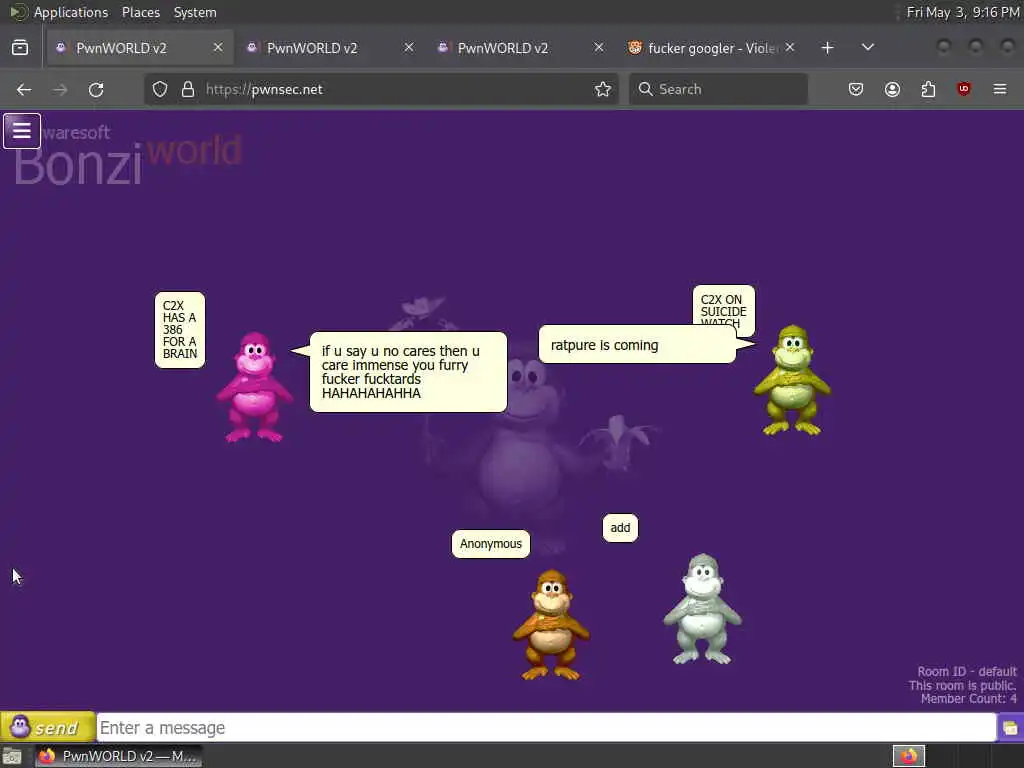
Task: Click the site security padlock icon
Action: coord(187,89)
